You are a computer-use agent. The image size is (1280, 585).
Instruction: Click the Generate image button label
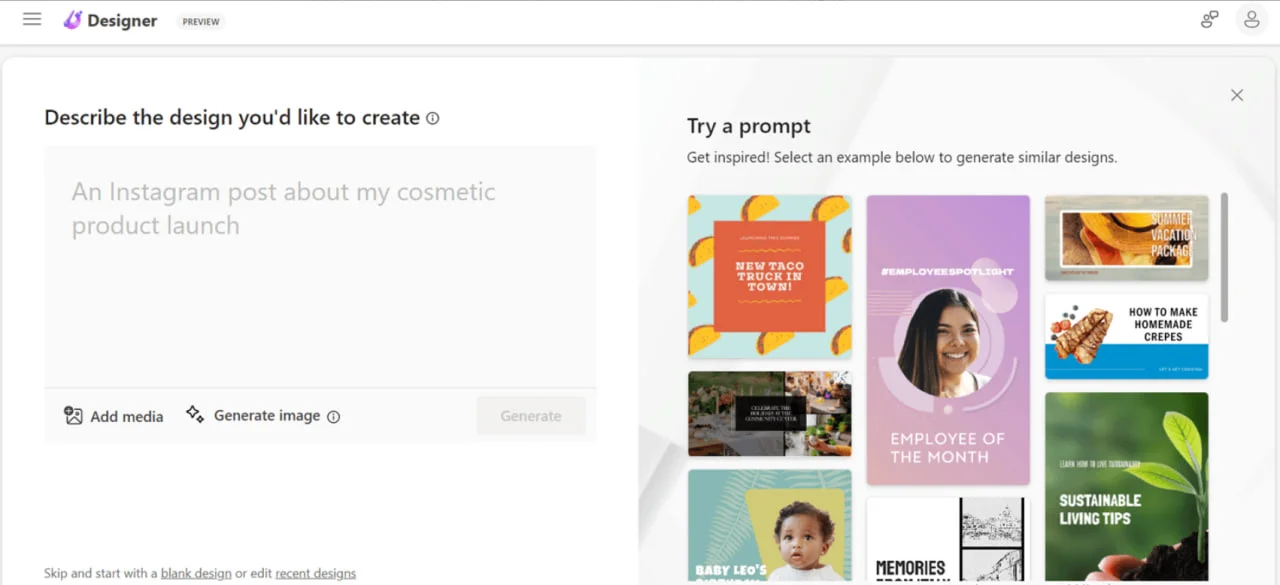pyautogui.click(x=267, y=416)
